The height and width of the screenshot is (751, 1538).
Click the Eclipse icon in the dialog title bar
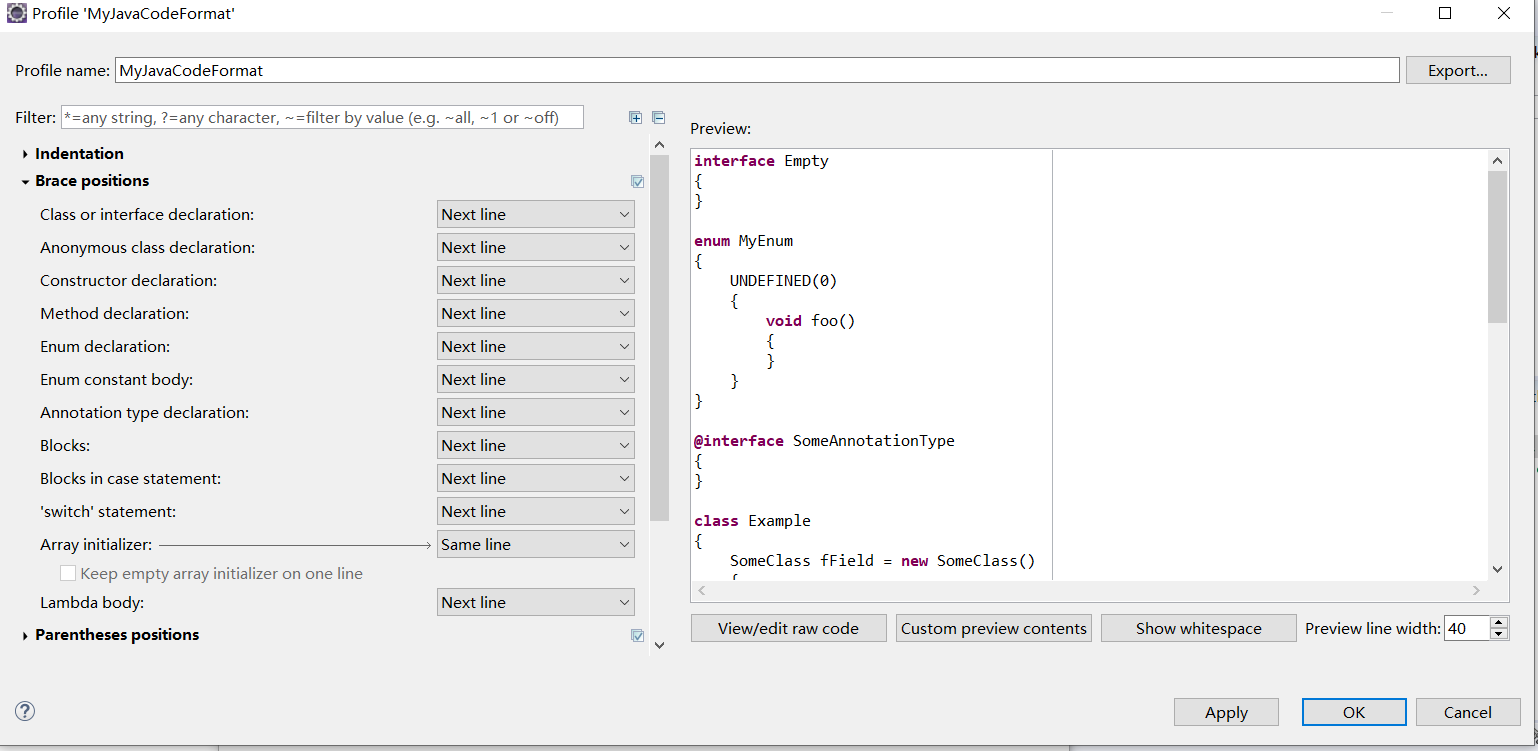[16, 14]
